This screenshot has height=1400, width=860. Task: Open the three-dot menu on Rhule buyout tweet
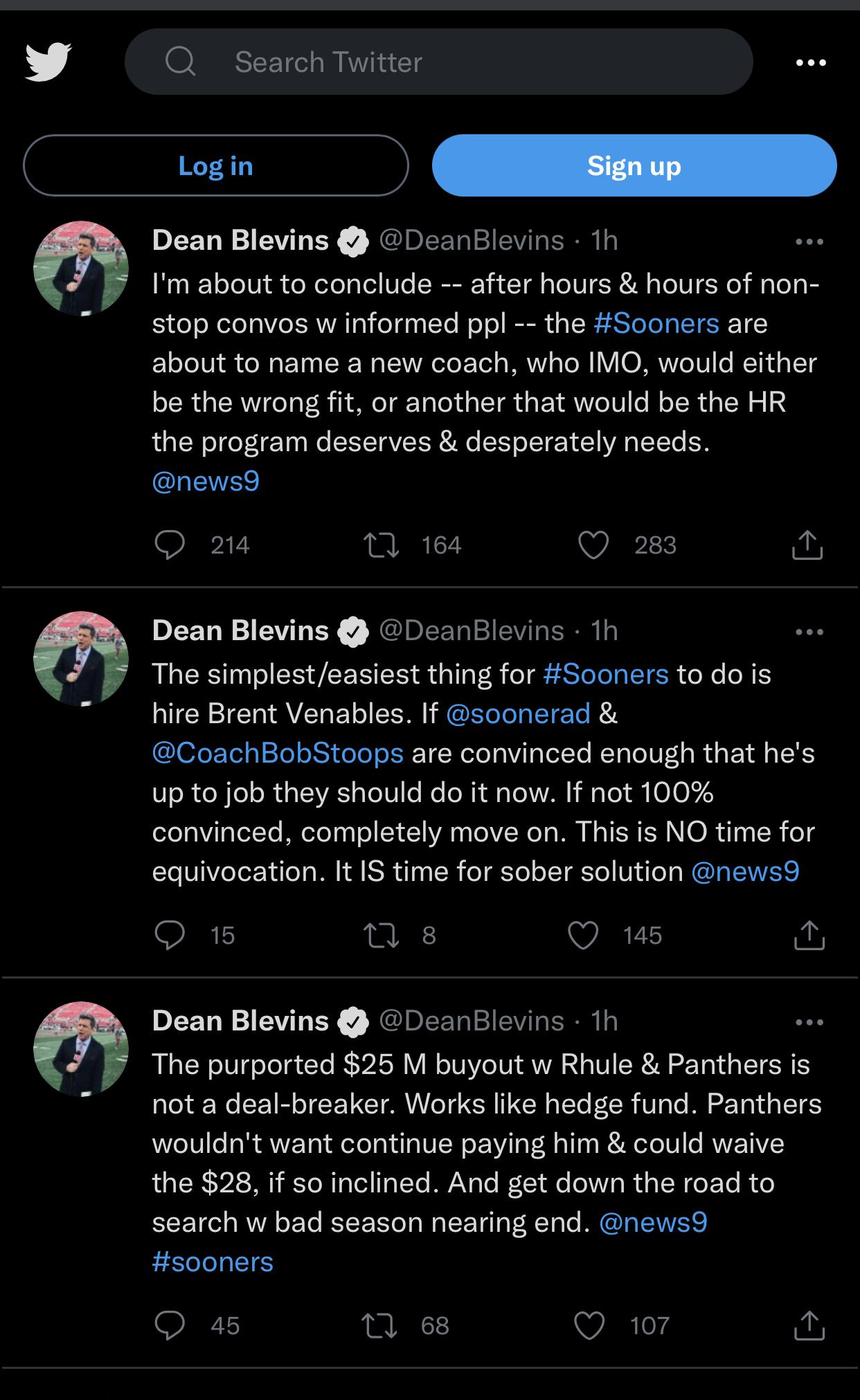coord(809,1022)
